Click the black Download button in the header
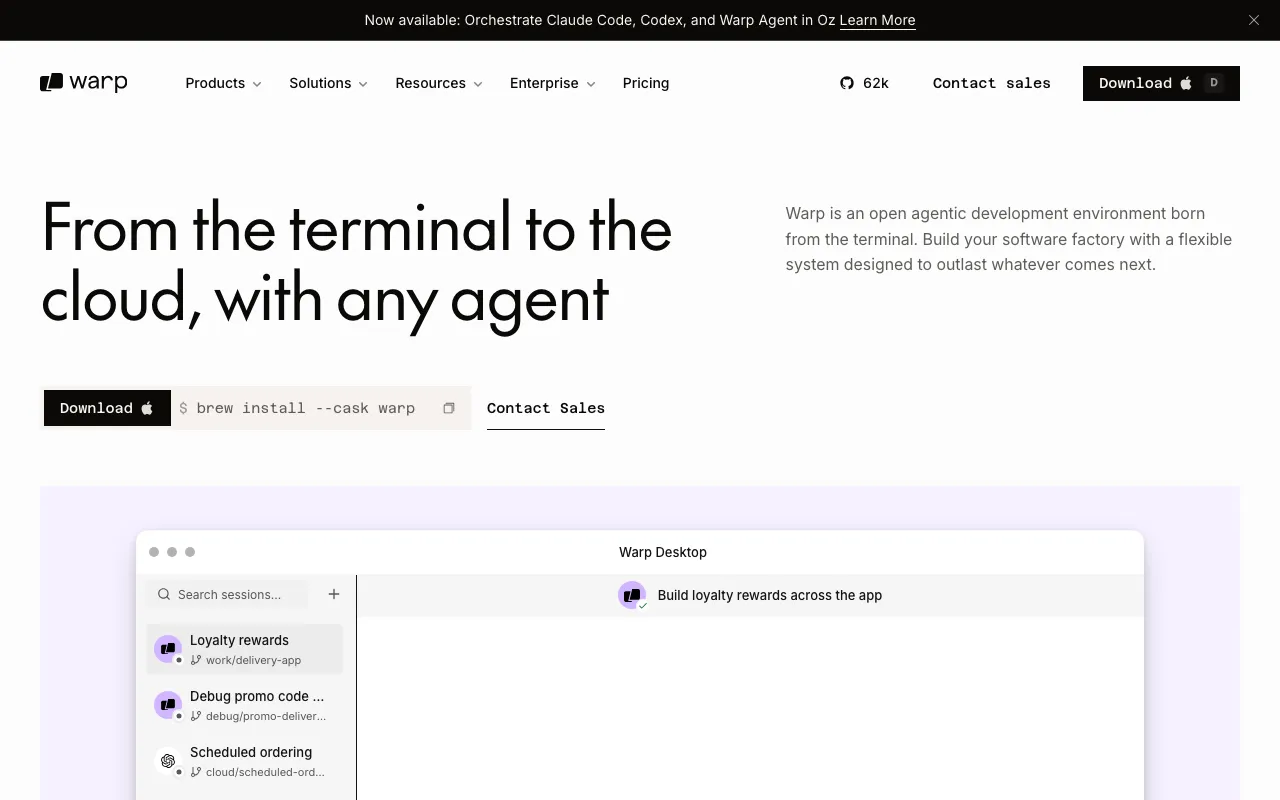This screenshot has width=1280, height=800. point(1161,83)
